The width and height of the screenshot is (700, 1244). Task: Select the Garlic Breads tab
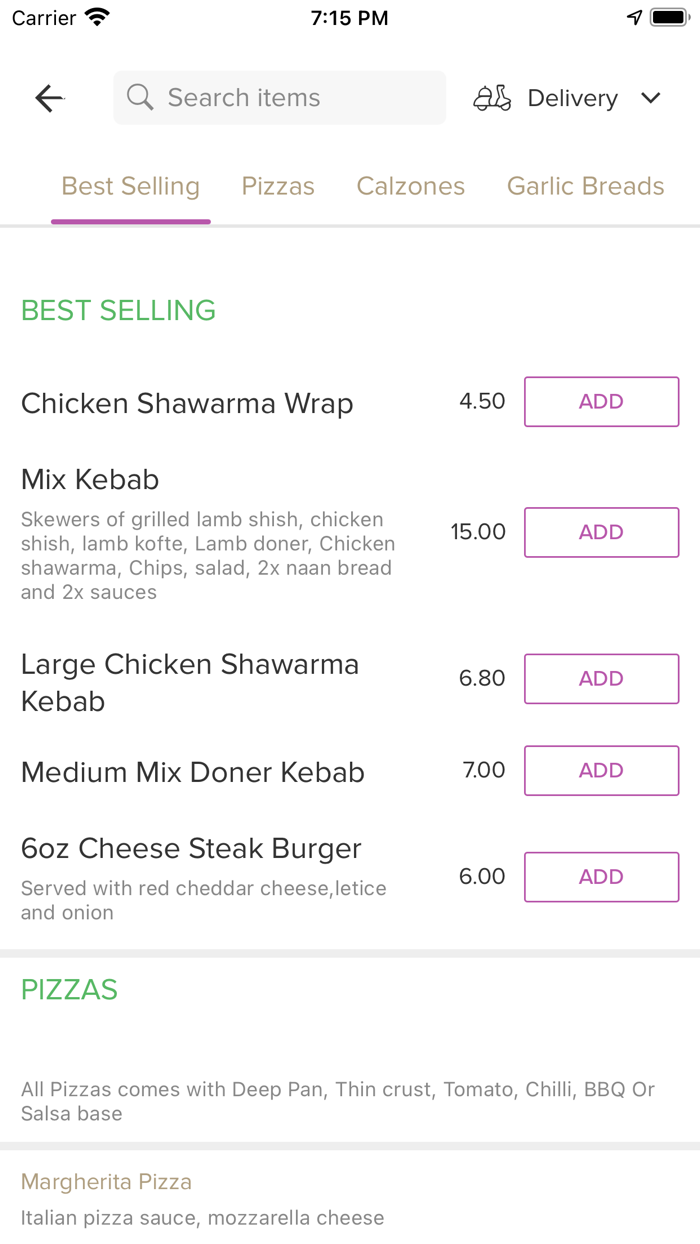tap(585, 186)
